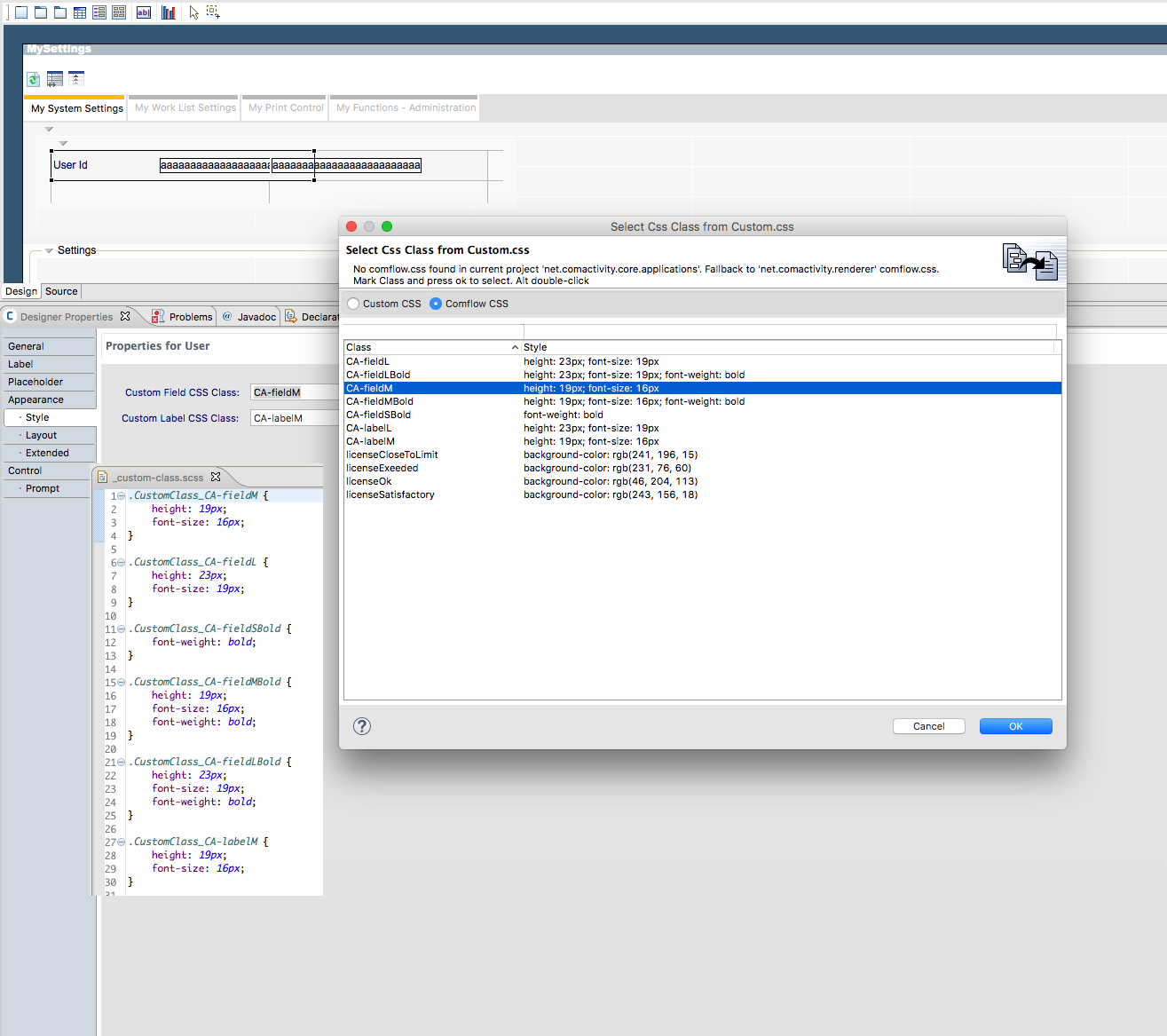Select the CA-fieldMBold class row
1167x1036 pixels.
[x=703, y=401]
